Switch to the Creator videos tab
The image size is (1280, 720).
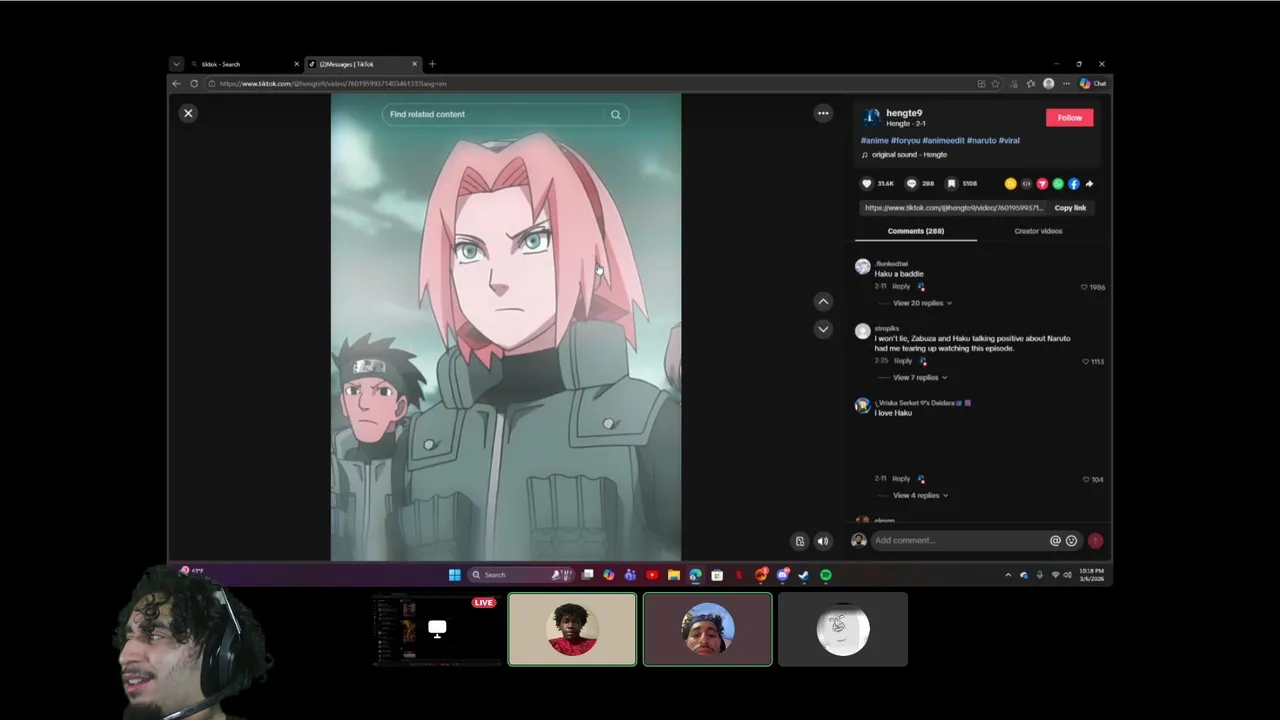[1038, 231]
